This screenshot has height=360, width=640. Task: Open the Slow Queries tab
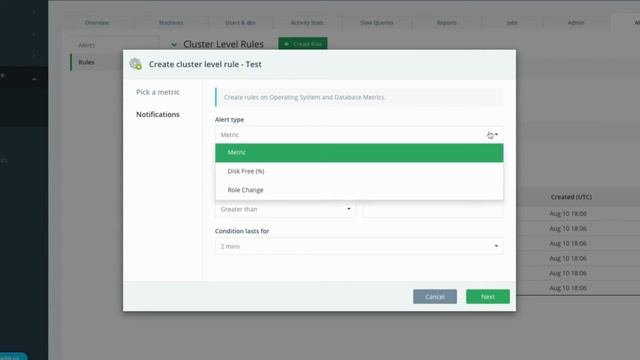click(x=377, y=23)
